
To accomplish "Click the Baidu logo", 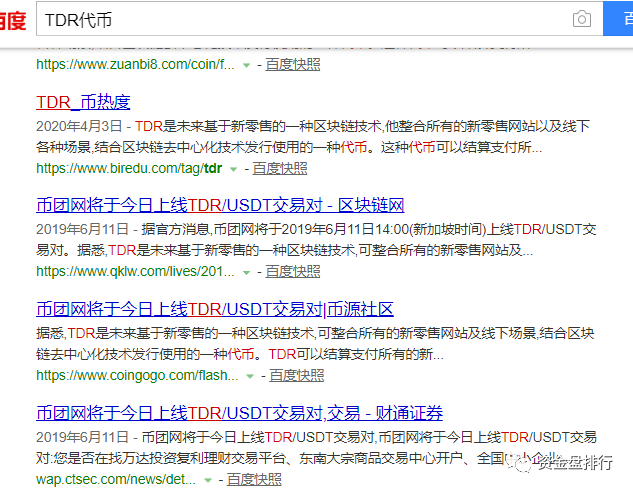I will click(x=13, y=21).
